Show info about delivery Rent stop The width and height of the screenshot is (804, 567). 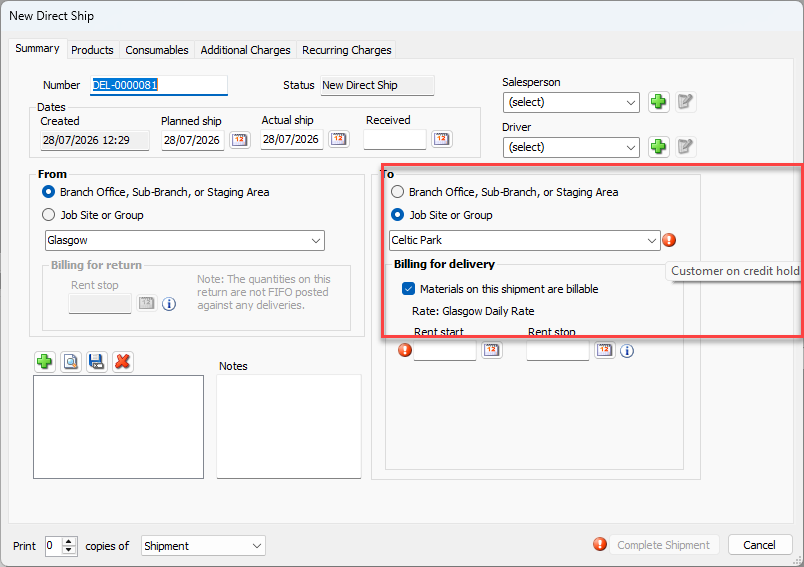pos(627,351)
